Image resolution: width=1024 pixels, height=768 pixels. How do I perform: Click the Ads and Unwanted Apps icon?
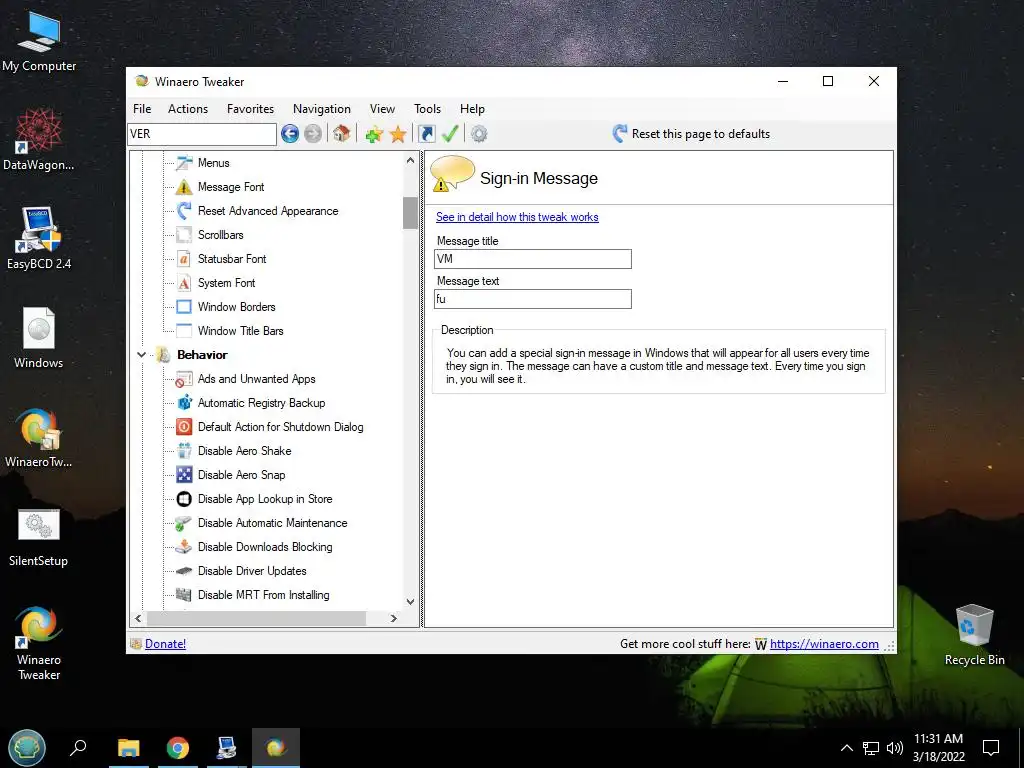tap(184, 379)
